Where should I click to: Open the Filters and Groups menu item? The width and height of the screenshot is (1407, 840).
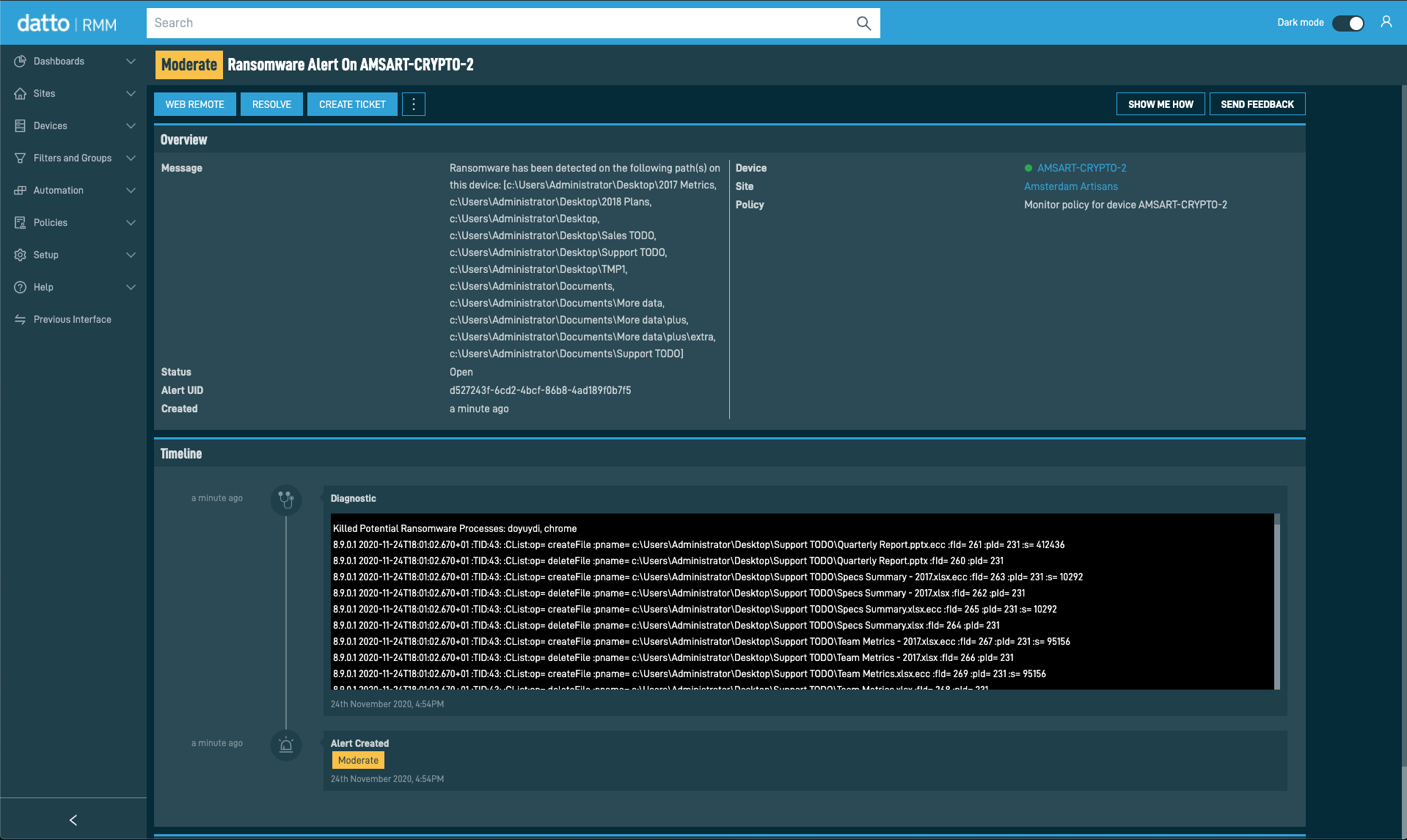[x=73, y=158]
